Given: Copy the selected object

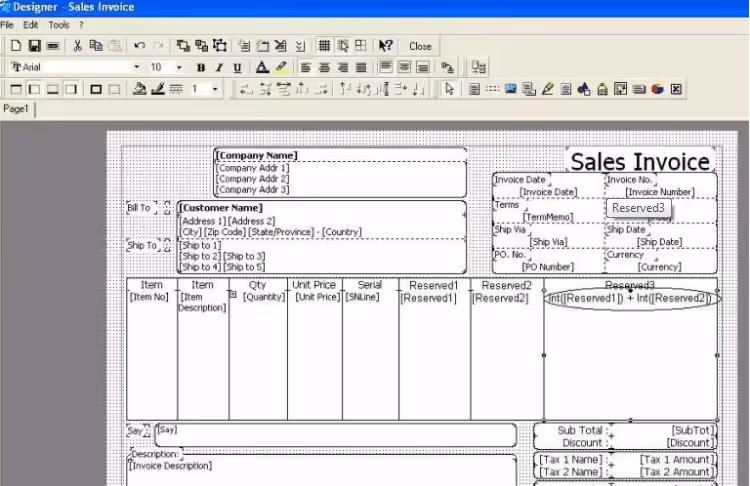Looking at the screenshot, I should (x=96, y=46).
